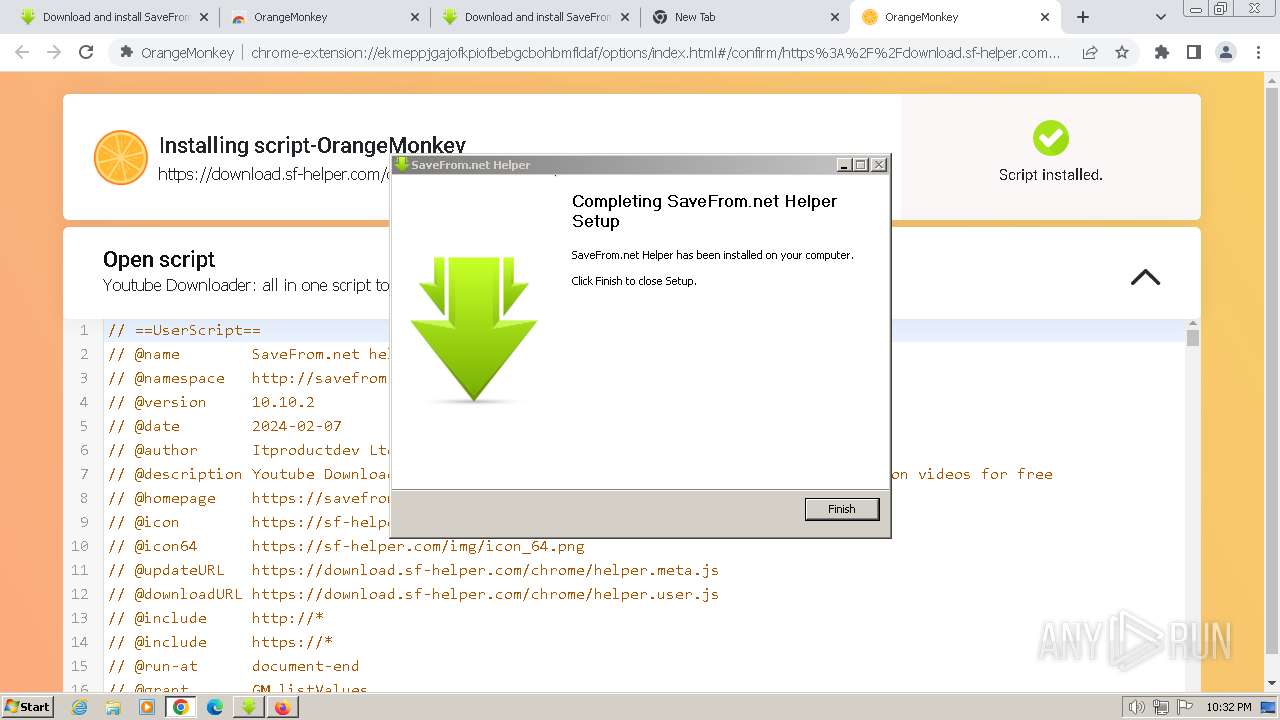Screen dimensions: 1280x720
Task: Click the OrangeMonkey orange logo
Action: [120, 158]
